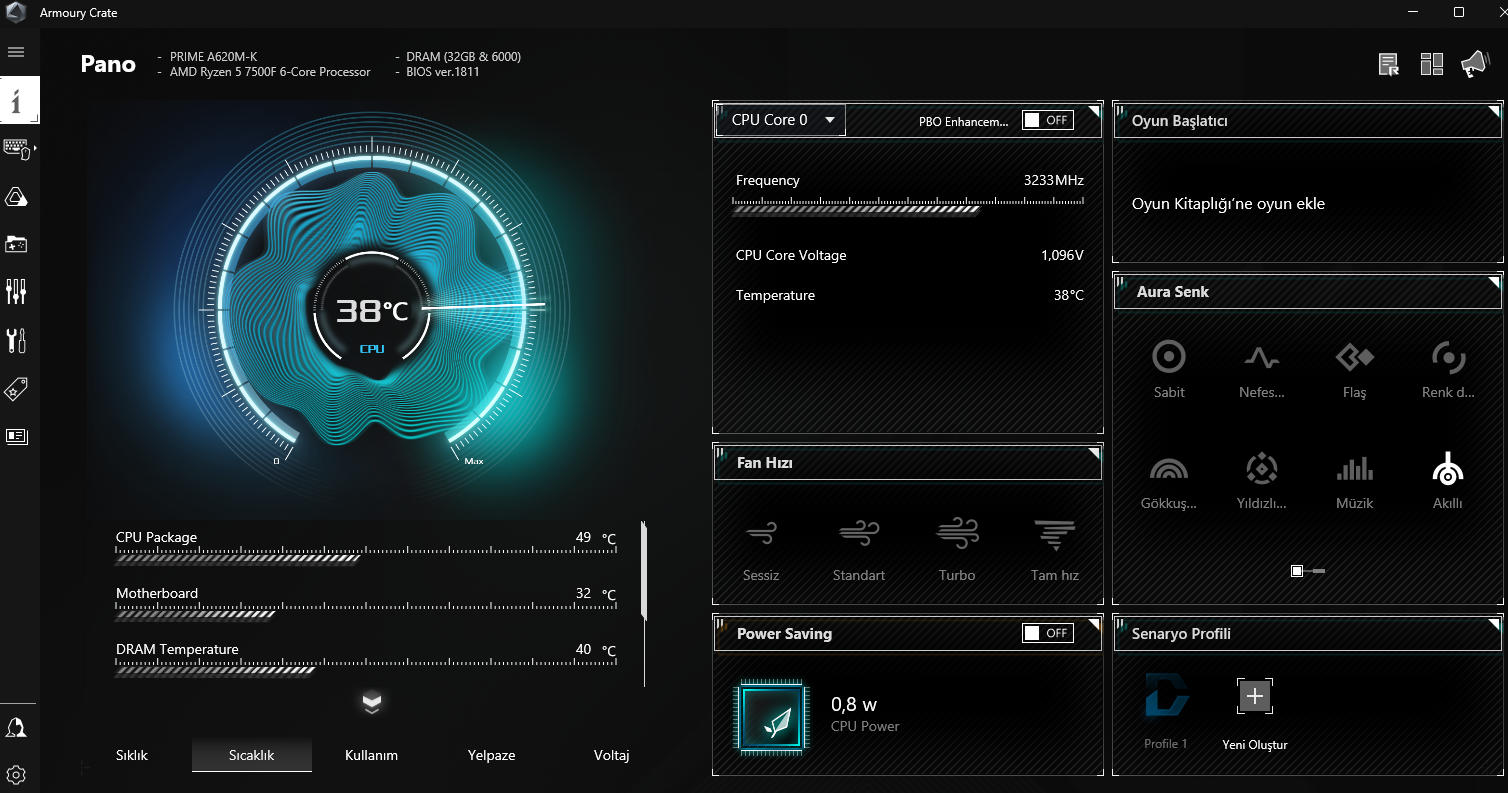Click the "3233MHz" frequency value
The height and width of the screenshot is (793, 1508).
[1054, 181]
